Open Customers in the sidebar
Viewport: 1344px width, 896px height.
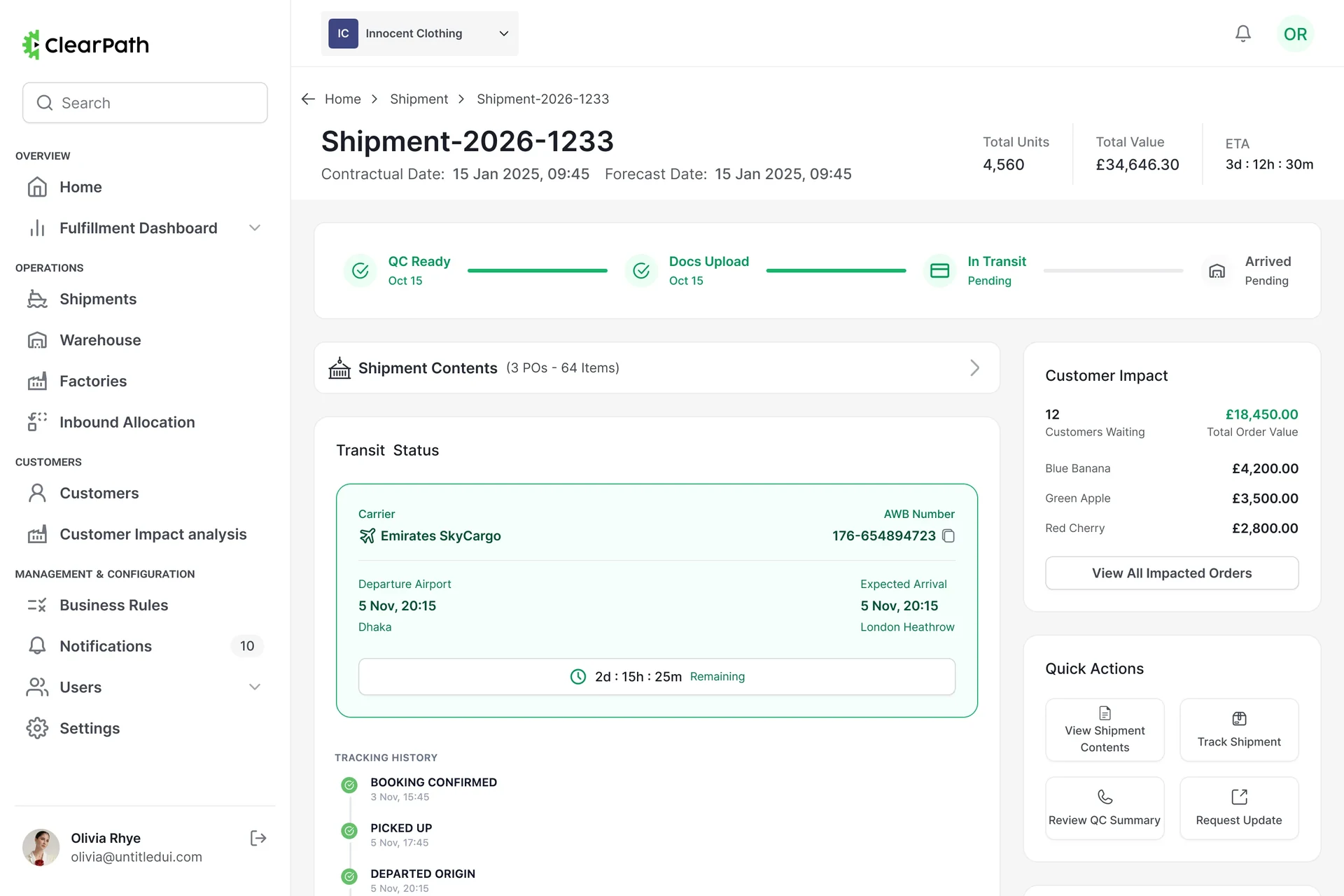[144, 493]
